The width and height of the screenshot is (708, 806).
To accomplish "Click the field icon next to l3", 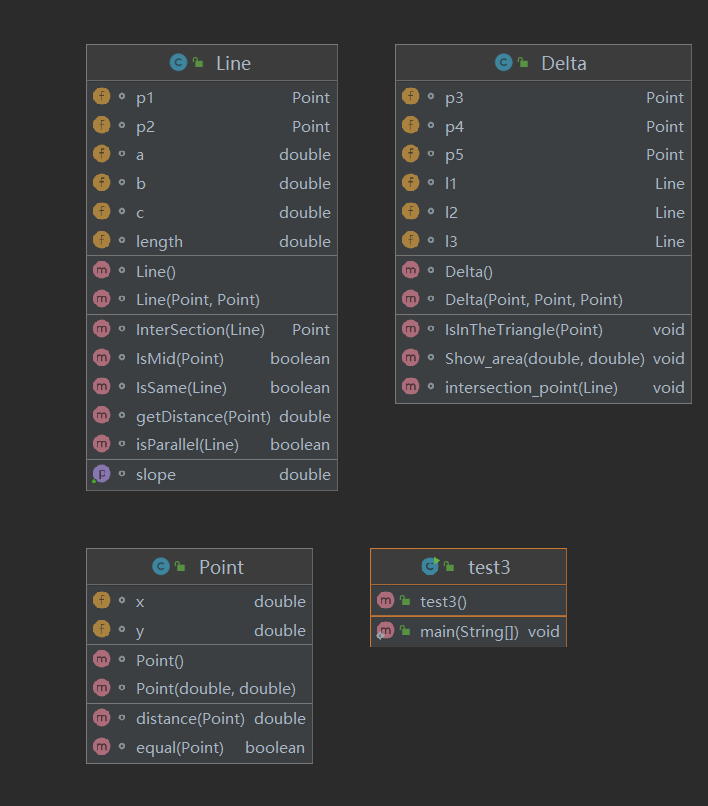I will point(410,241).
